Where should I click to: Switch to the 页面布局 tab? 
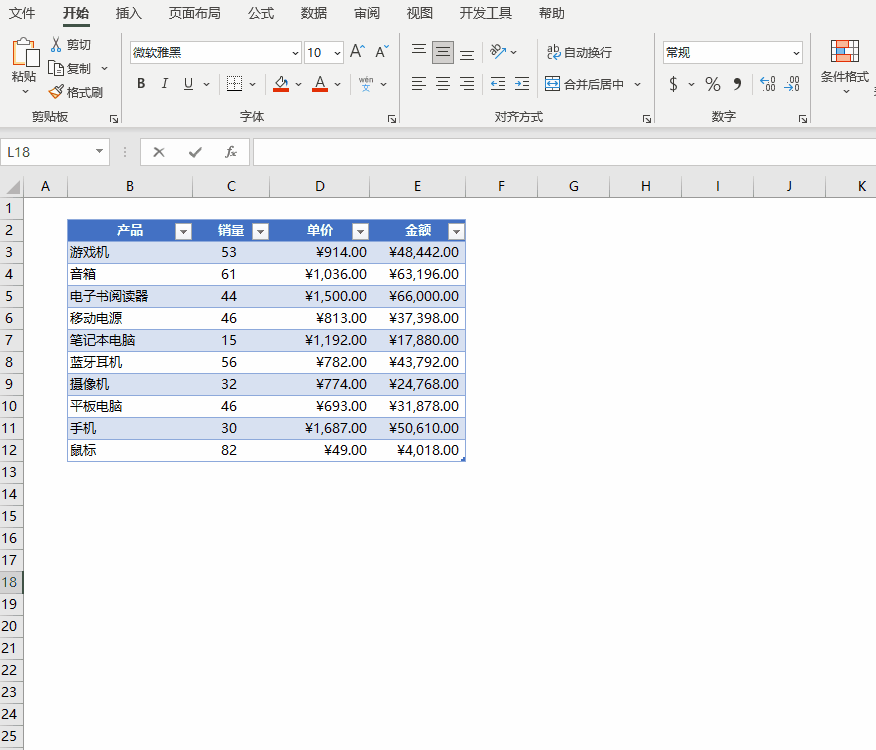[194, 13]
